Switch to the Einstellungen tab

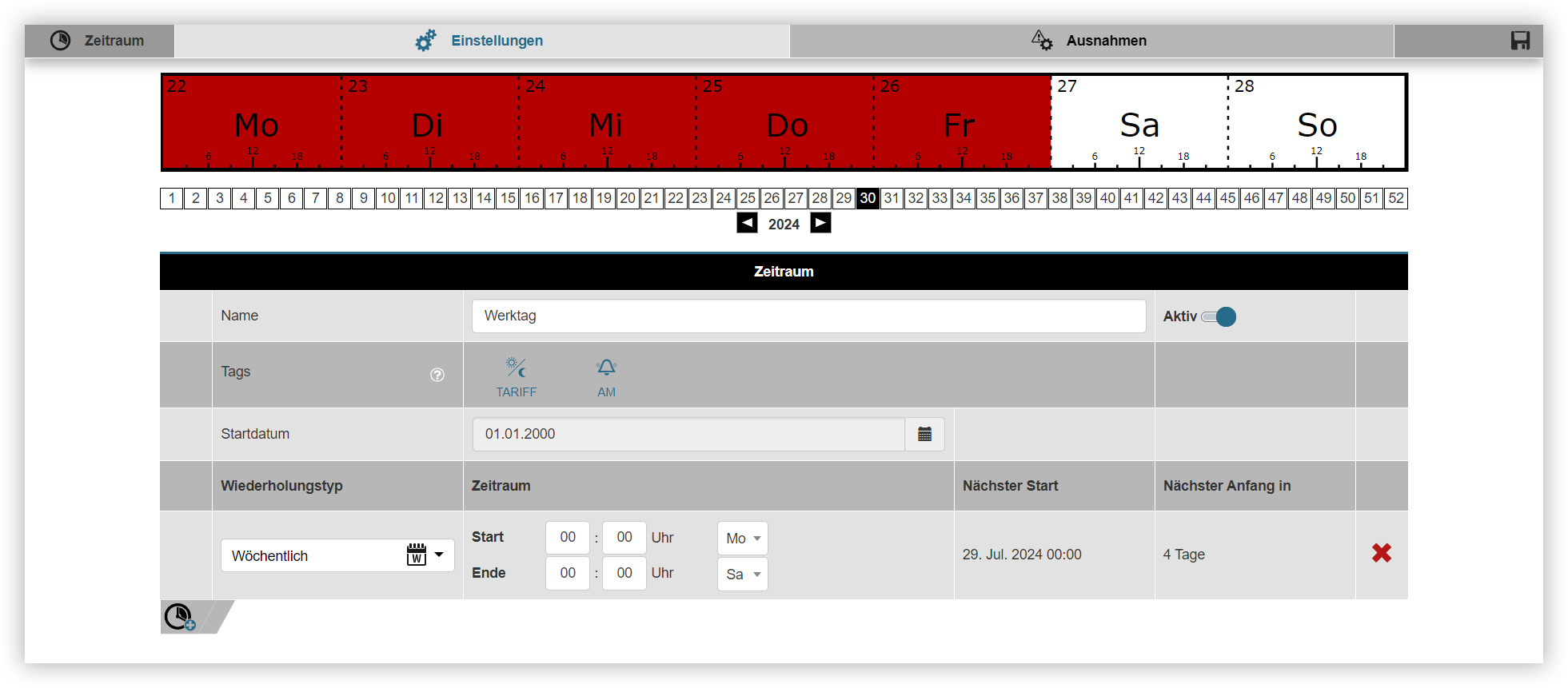[x=481, y=41]
